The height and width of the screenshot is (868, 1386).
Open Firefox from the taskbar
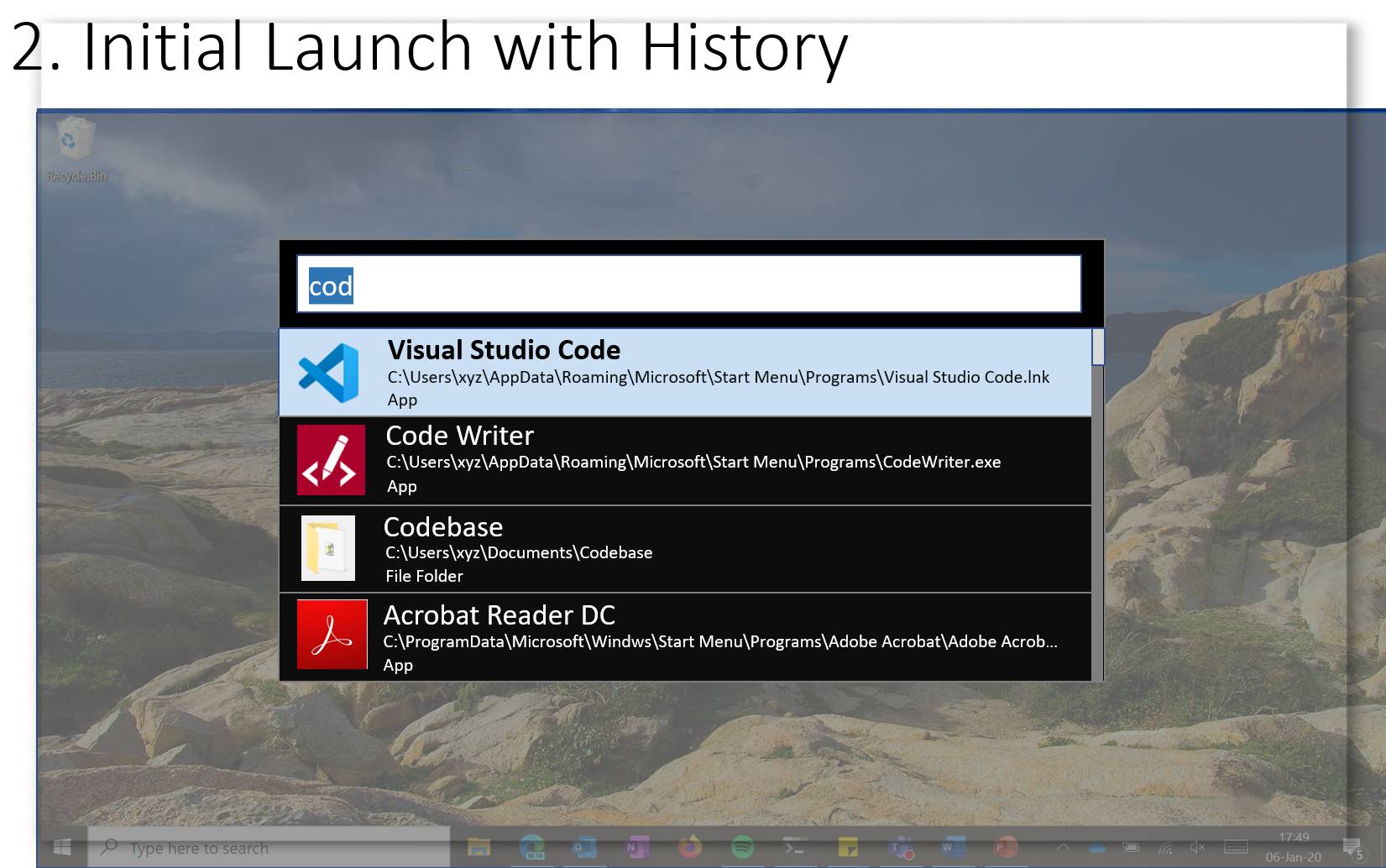[689, 847]
